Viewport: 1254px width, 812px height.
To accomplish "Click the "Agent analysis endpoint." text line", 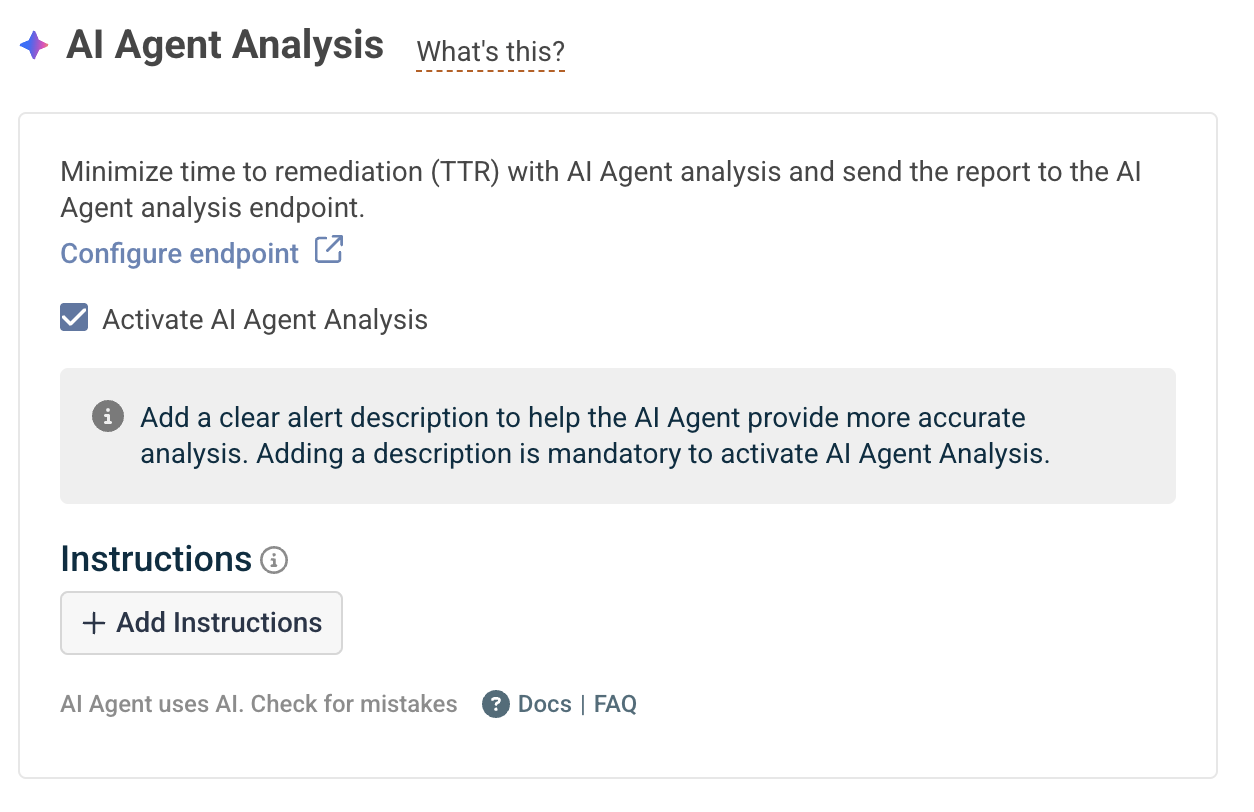I will [x=213, y=207].
